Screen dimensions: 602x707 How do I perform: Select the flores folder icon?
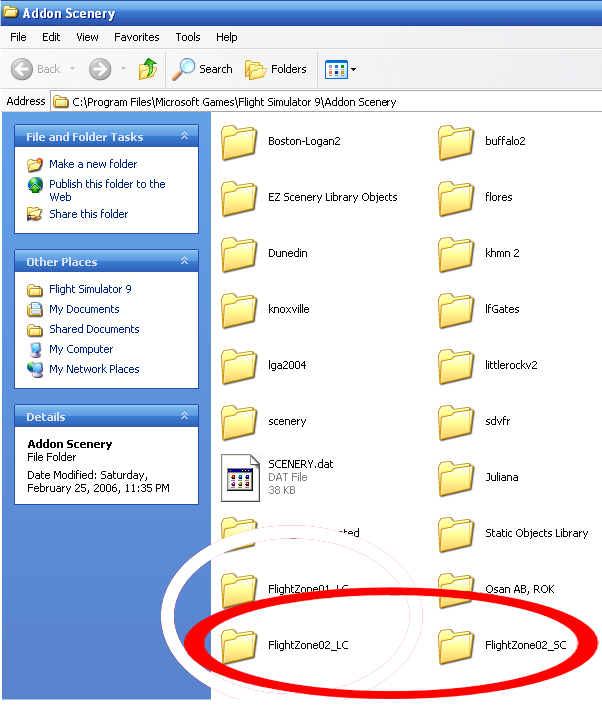pyautogui.click(x=456, y=198)
